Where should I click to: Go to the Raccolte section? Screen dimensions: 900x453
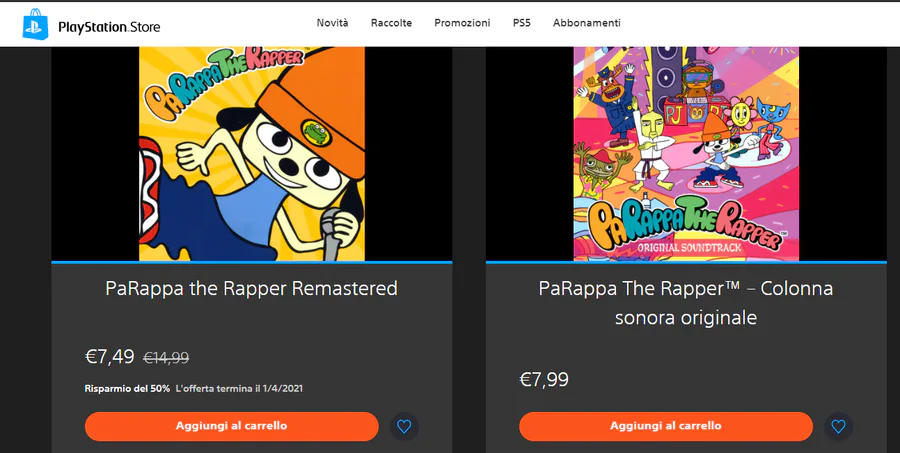(x=391, y=23)
